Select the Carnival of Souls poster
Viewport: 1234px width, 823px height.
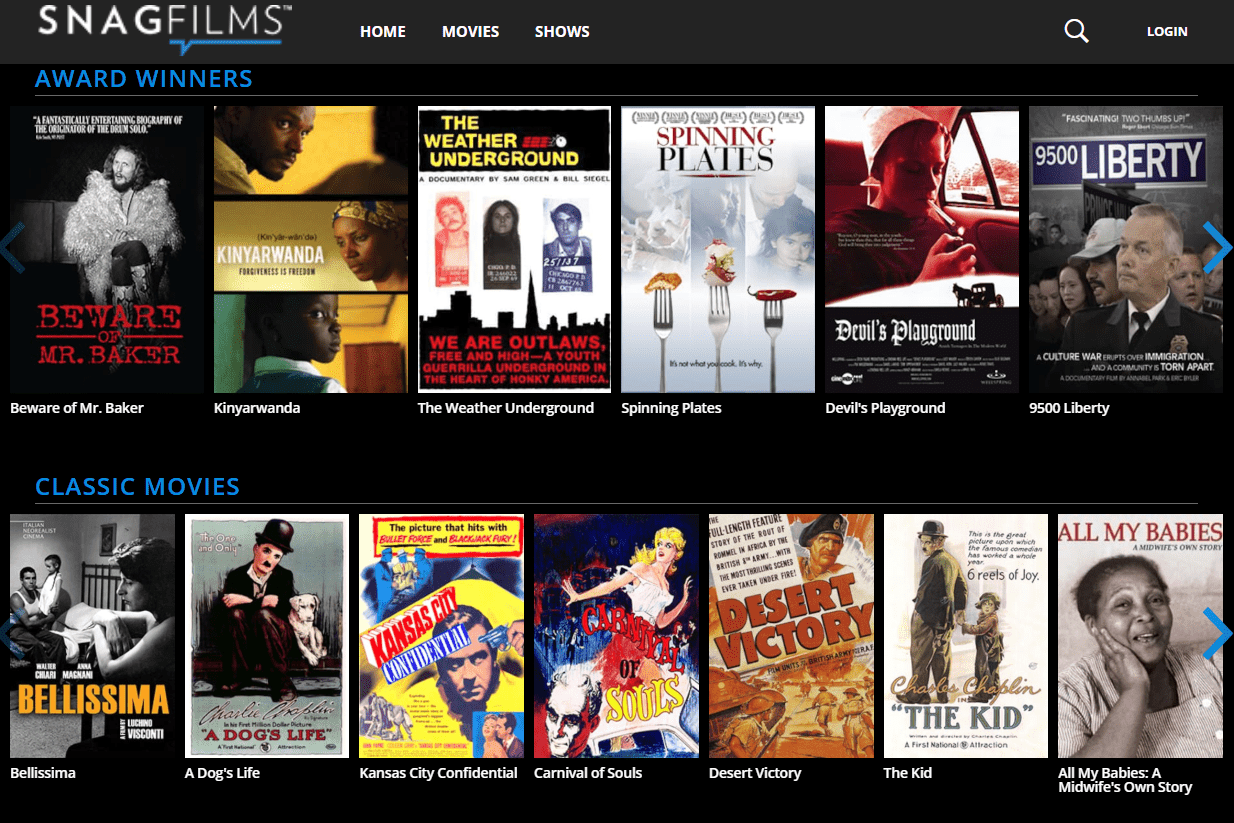(616, 634)
